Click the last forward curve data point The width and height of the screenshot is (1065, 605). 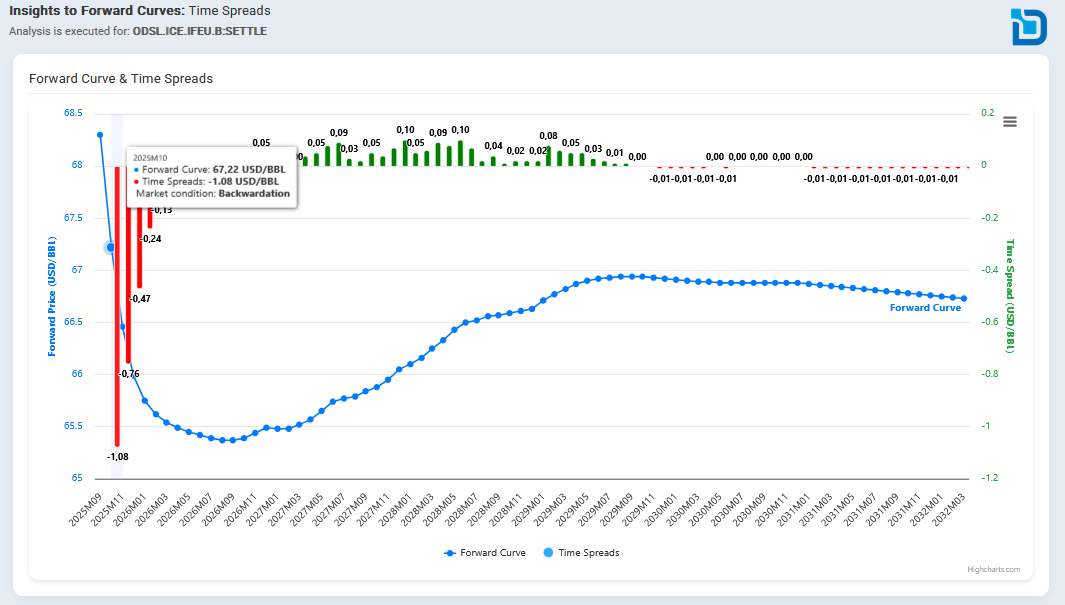tap(964, 299)
